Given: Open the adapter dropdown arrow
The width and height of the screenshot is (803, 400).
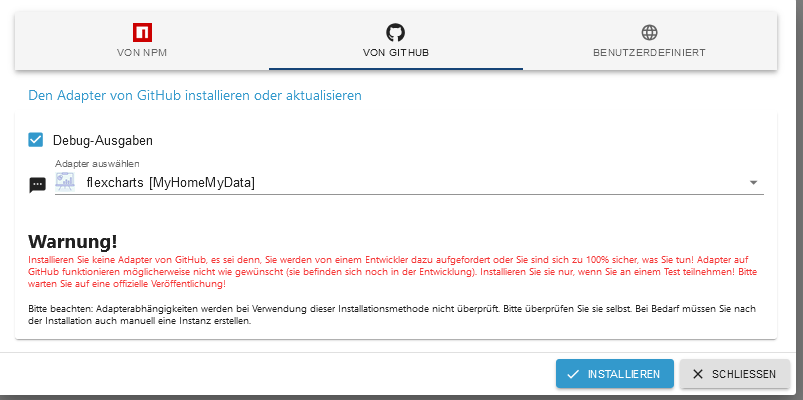Looking at the screenshot, I should pyautogui.click(x=753, y=183).
